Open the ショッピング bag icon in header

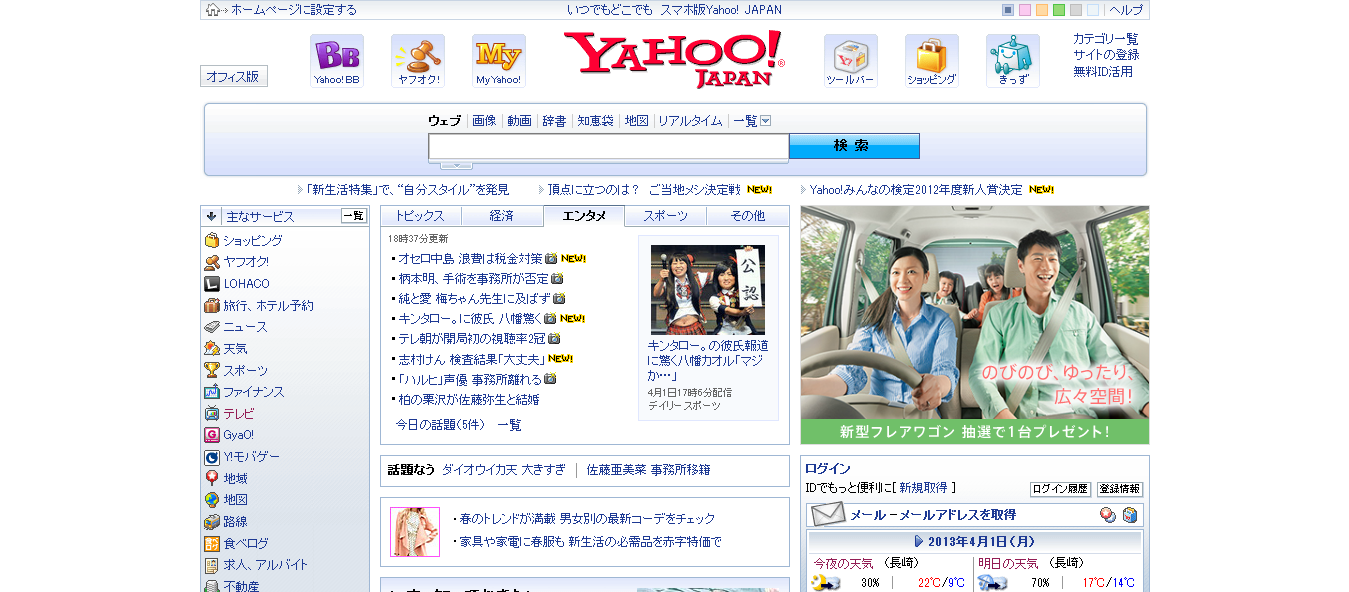932,61
